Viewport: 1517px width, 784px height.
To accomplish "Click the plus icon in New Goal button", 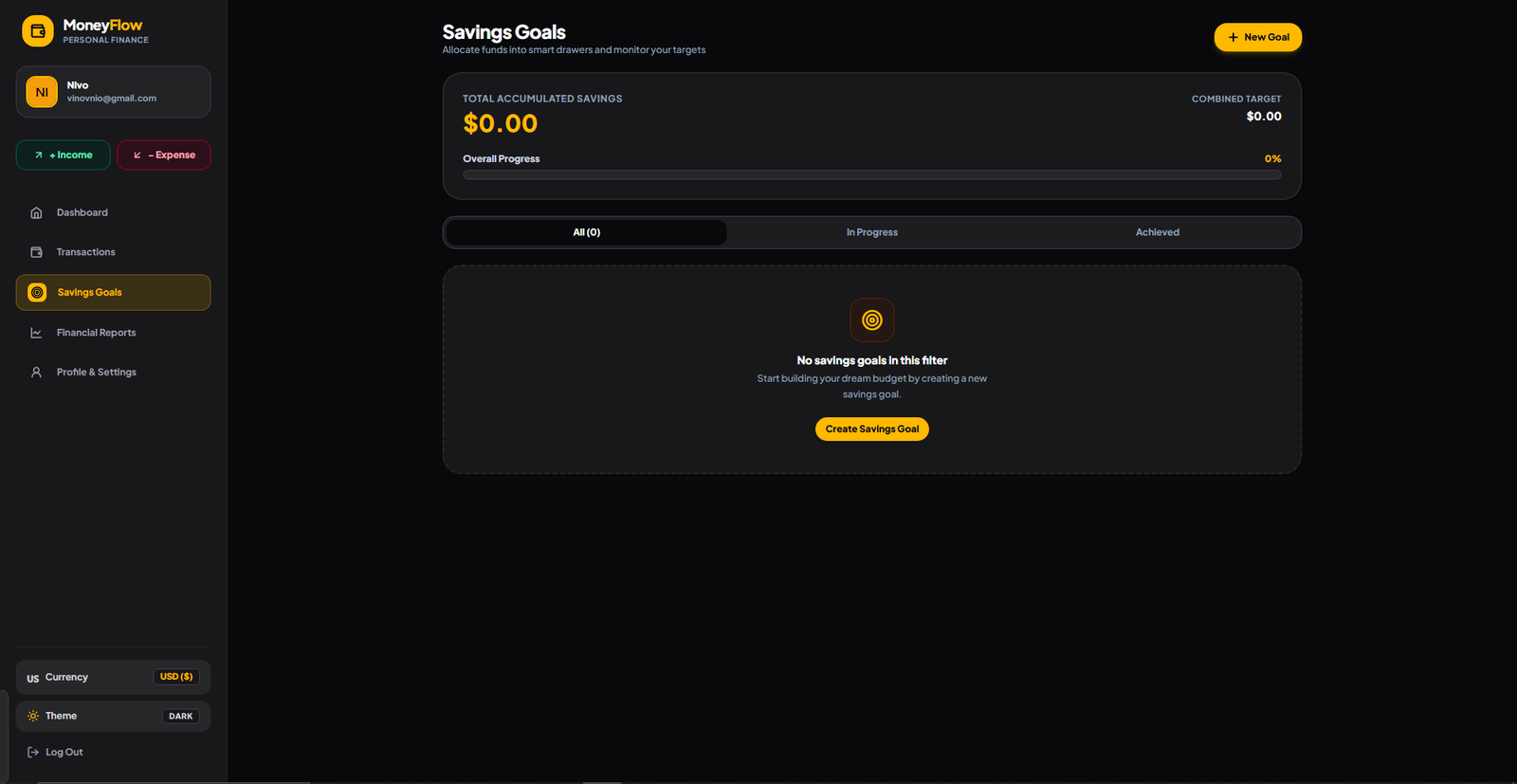I will click(x=1234, y=38).
